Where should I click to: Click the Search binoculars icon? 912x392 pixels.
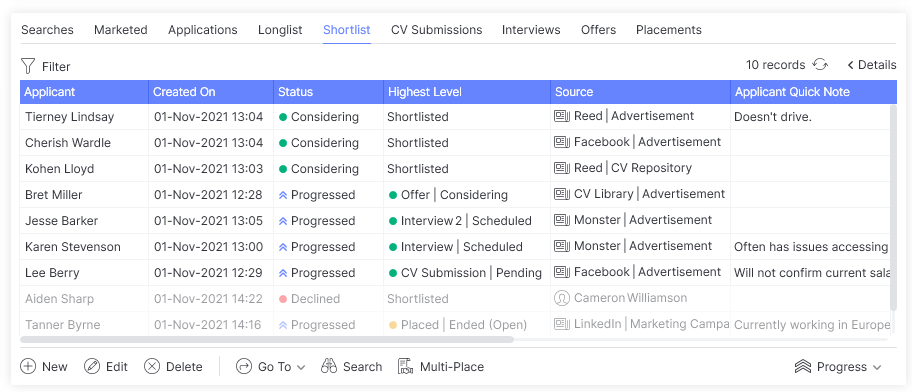(329, 366)
